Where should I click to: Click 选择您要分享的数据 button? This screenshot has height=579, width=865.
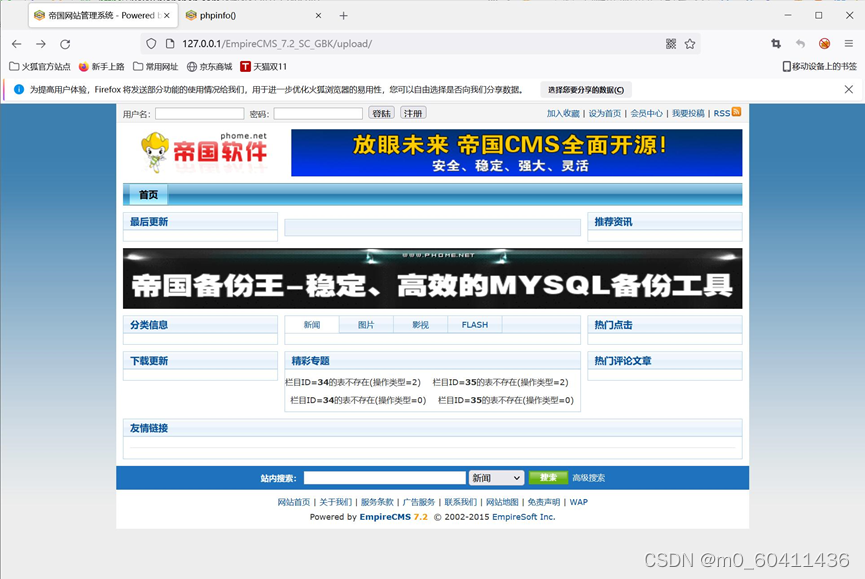[586, 90]
